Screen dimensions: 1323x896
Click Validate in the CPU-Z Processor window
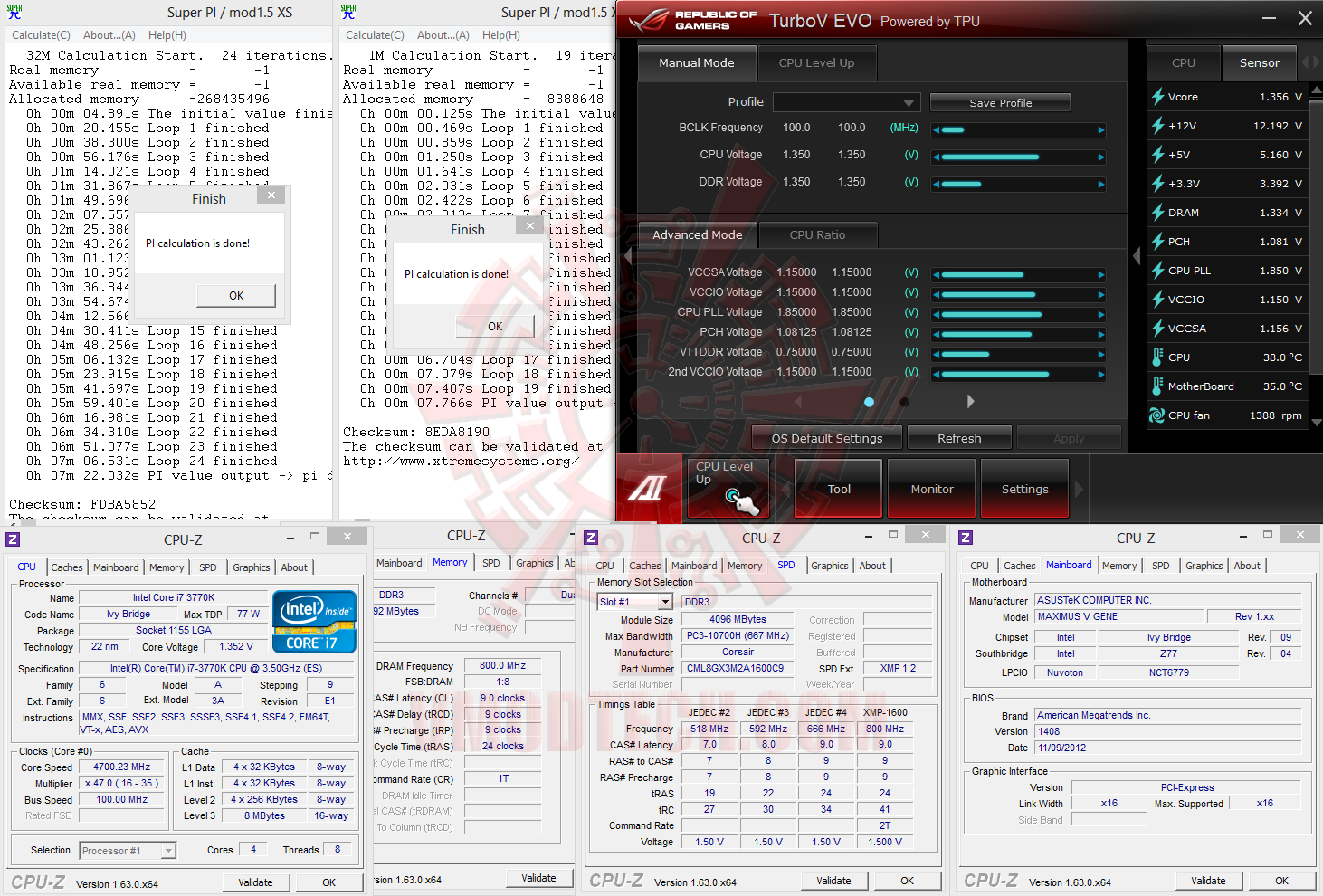[x=255, y=882]
